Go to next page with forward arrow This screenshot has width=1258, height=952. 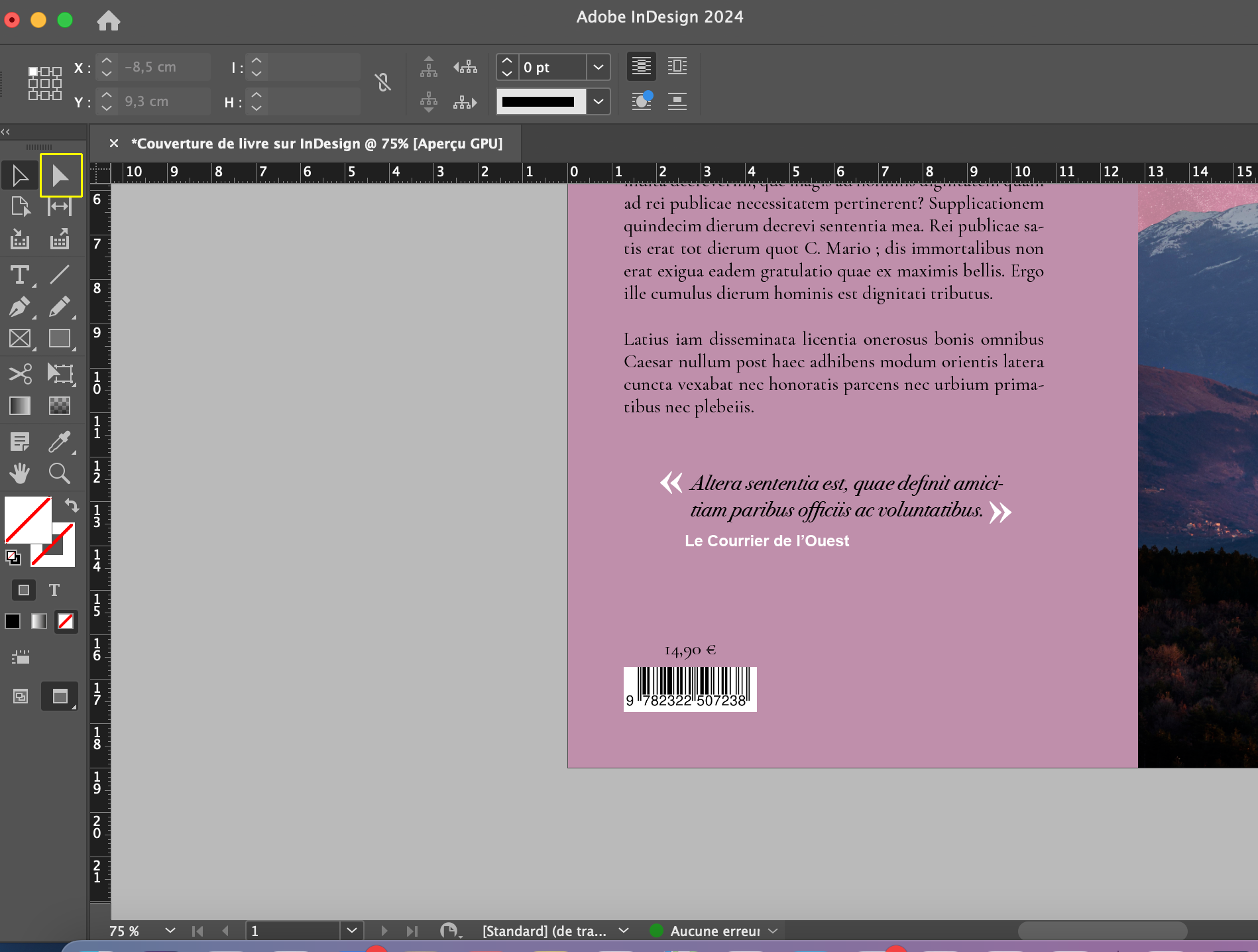tap(384, 931)
